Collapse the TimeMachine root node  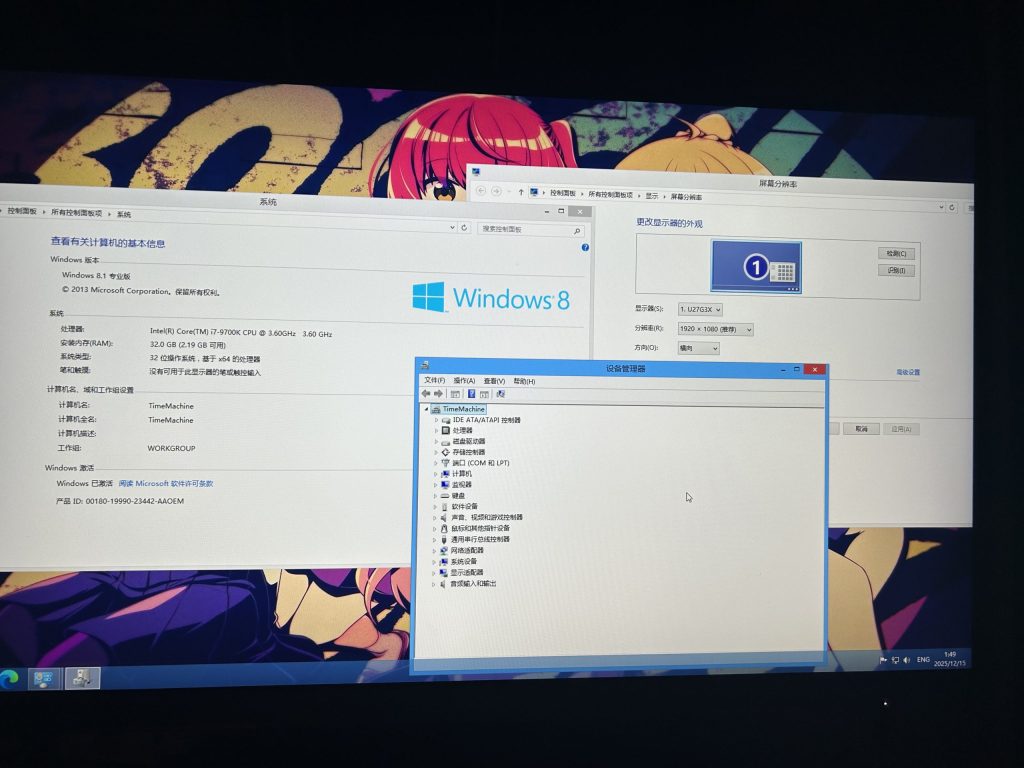(425, 409)
